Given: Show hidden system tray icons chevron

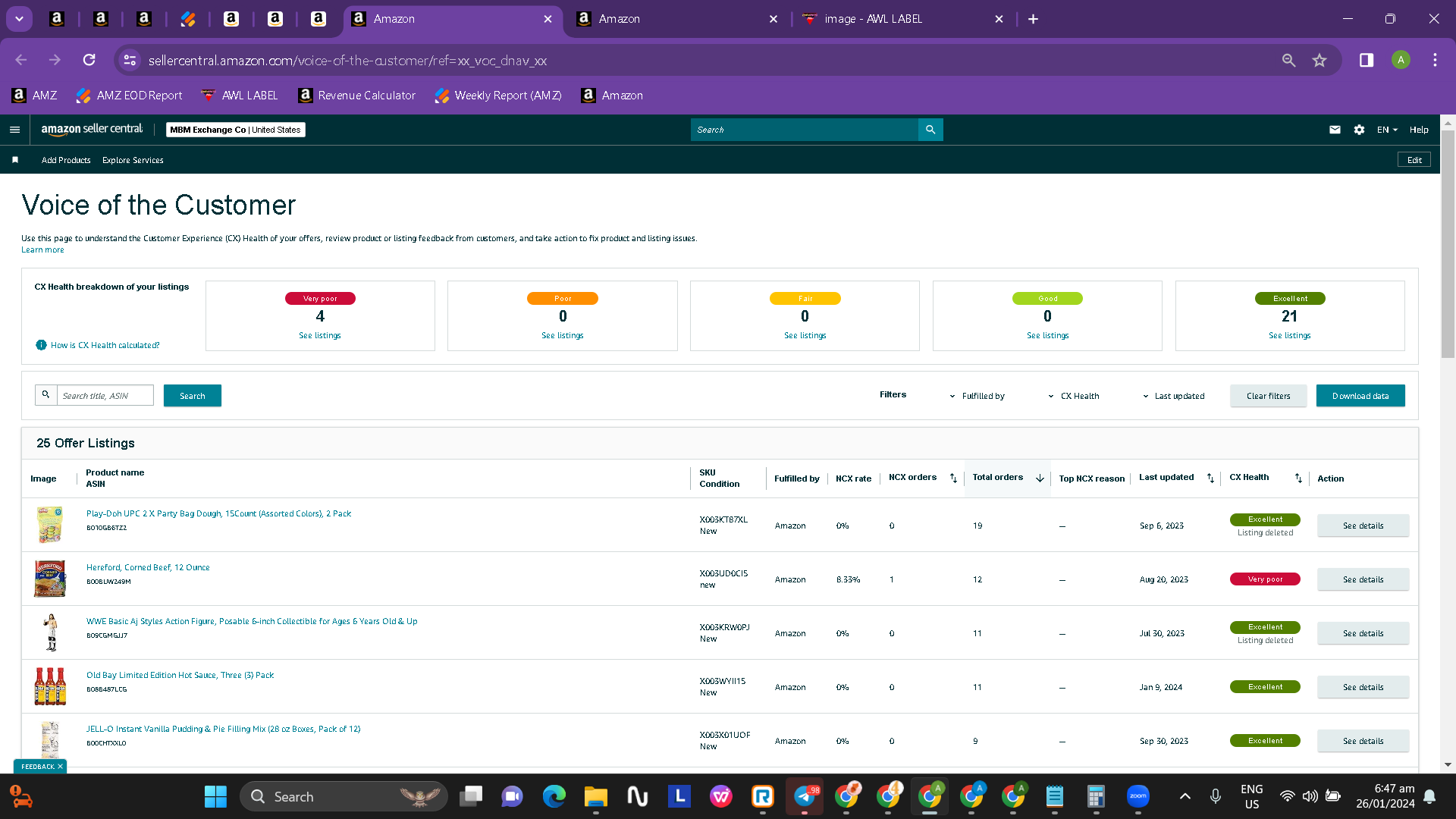Looking at the screenshot, I should click(x=1185, y=796).
